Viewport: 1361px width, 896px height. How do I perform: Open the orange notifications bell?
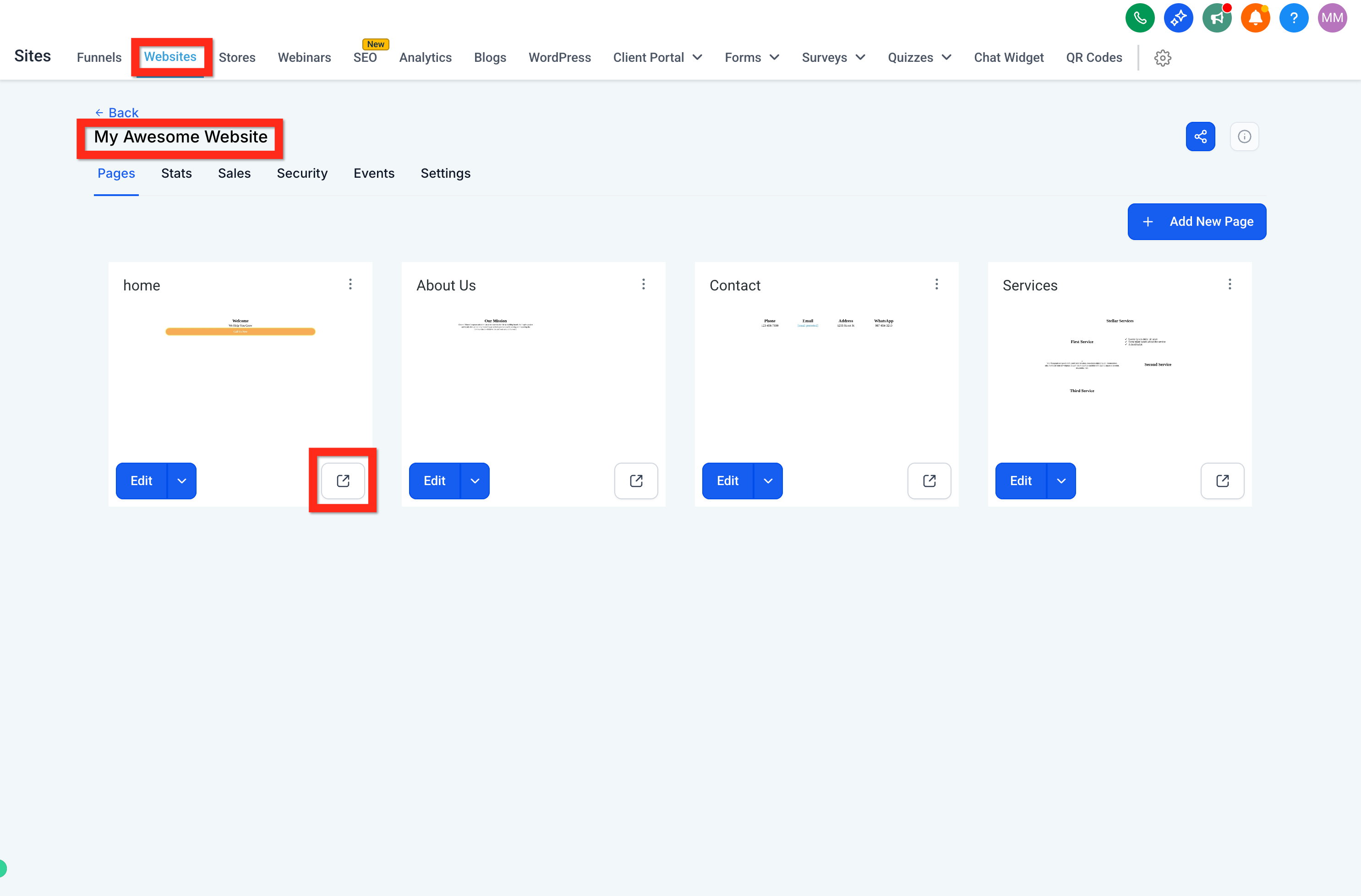(x=1255, y=18)
